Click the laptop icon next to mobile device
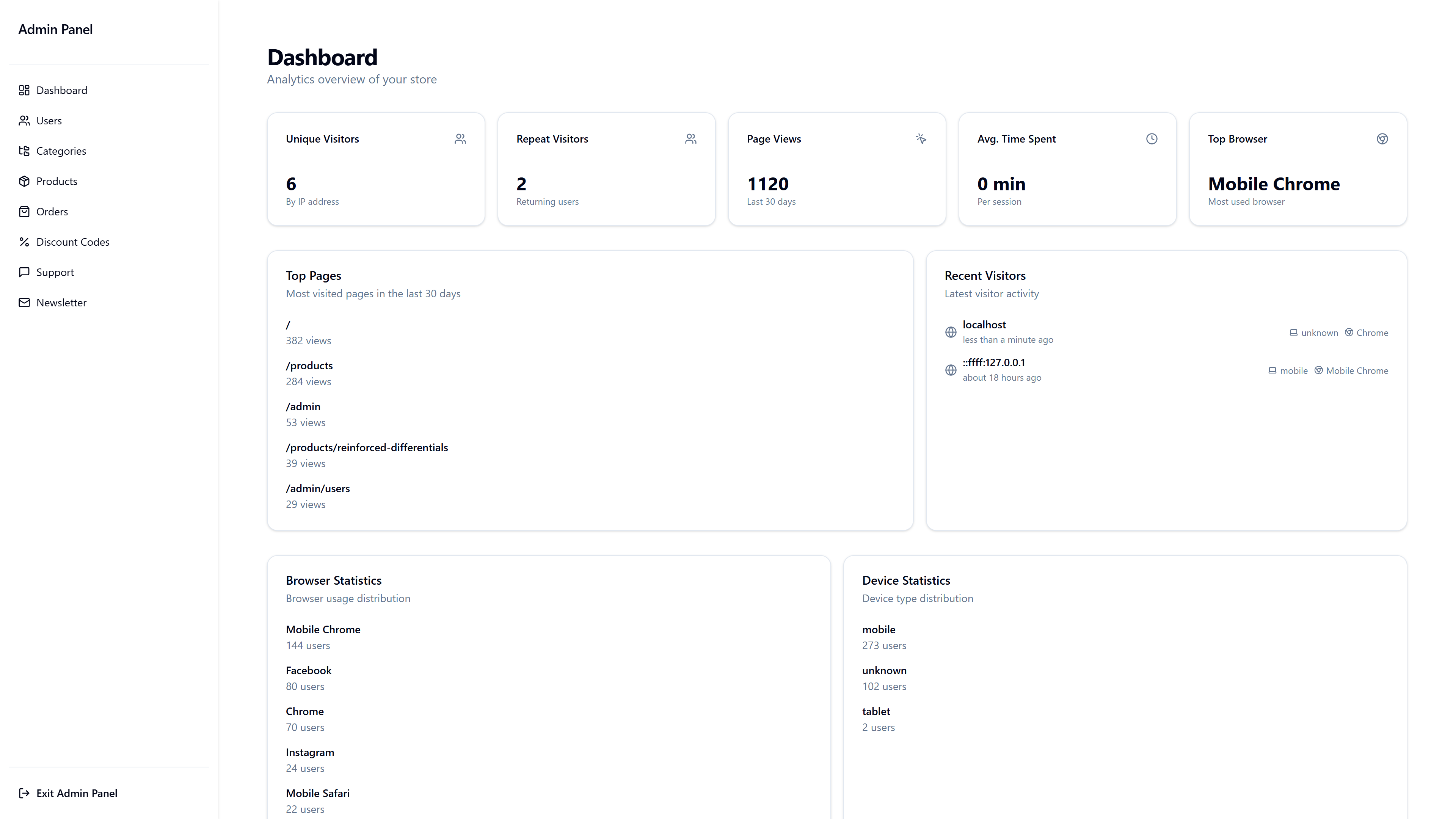The image size is (1456, 819). [x=1272, y=370]
